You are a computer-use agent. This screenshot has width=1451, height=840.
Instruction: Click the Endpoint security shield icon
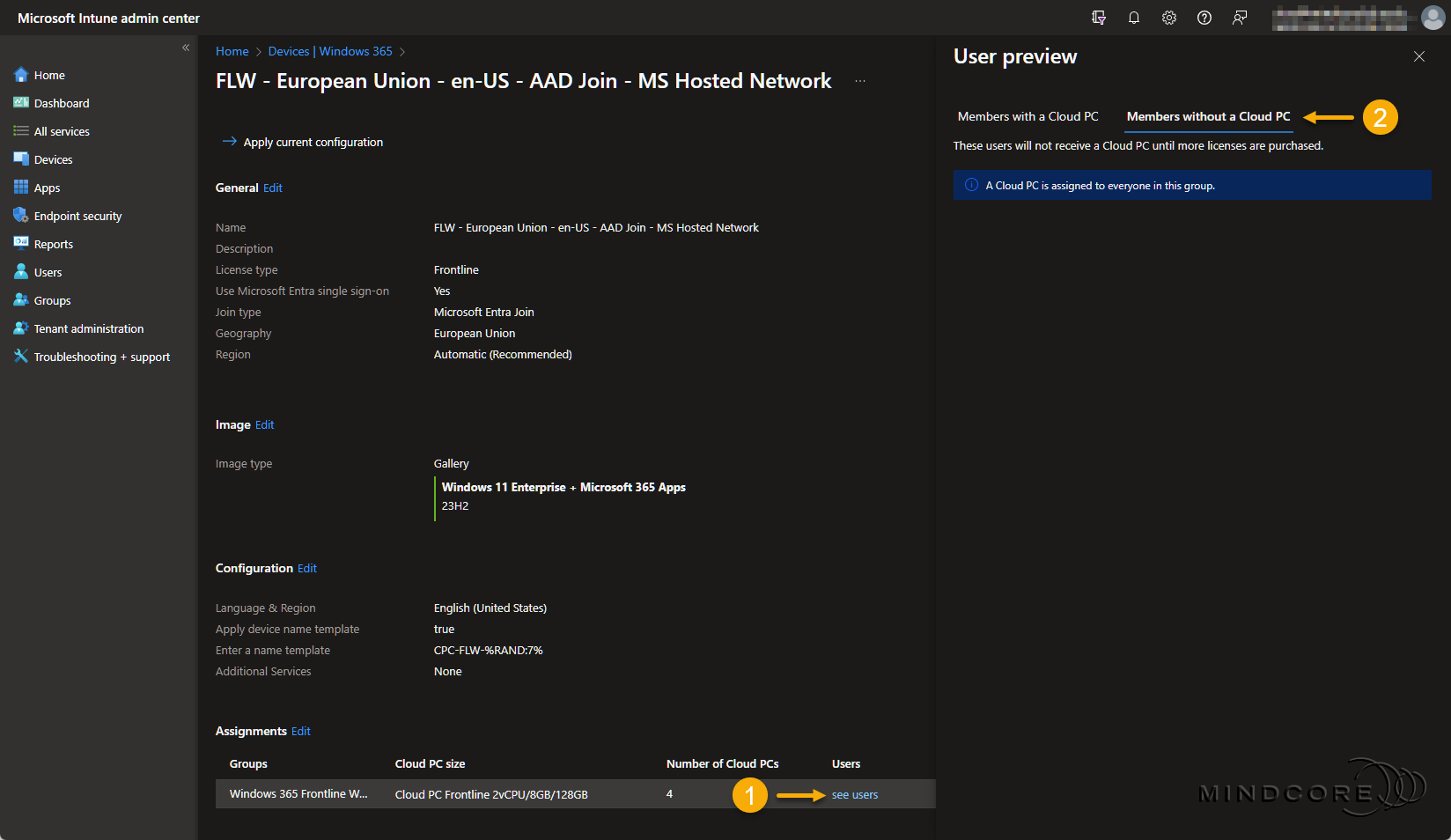click(x=21, y=216)
